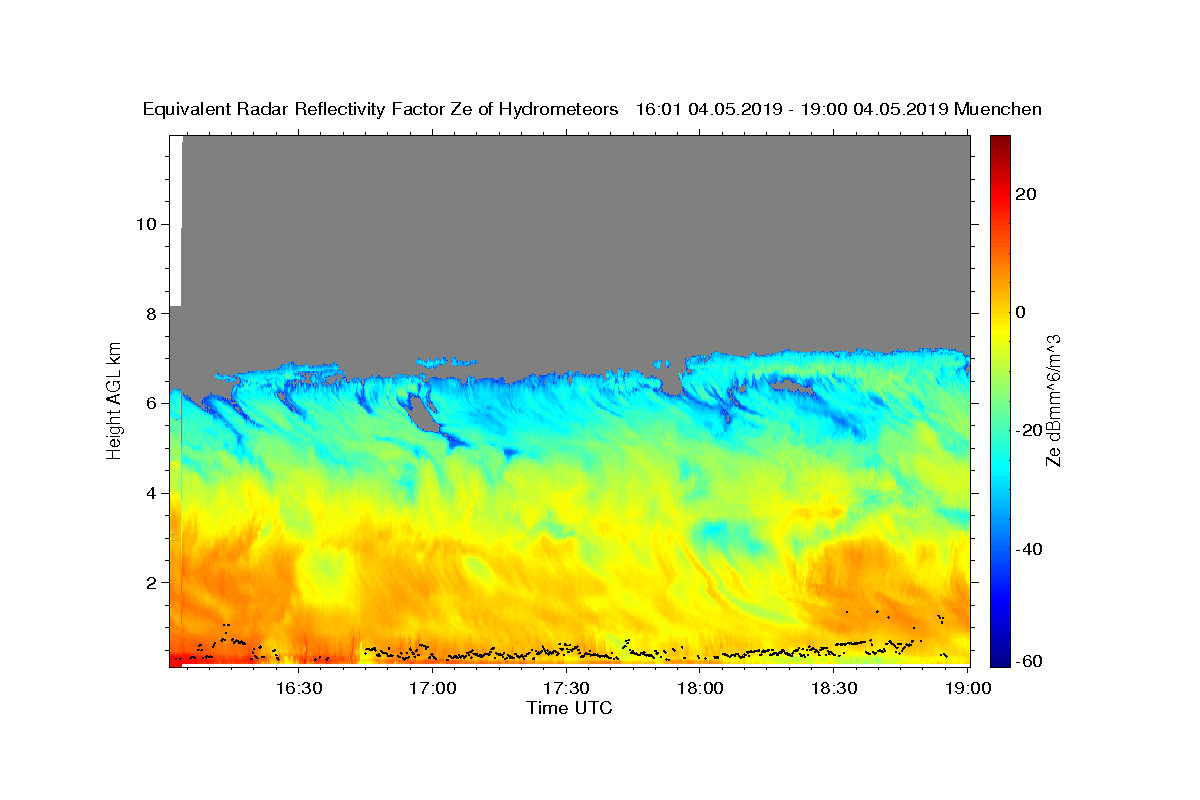The width and height of the screenshot is (1200, 800).
Task: Click the 18:30 time tick label
Action: pyautogui.click(x=835, y=688)
